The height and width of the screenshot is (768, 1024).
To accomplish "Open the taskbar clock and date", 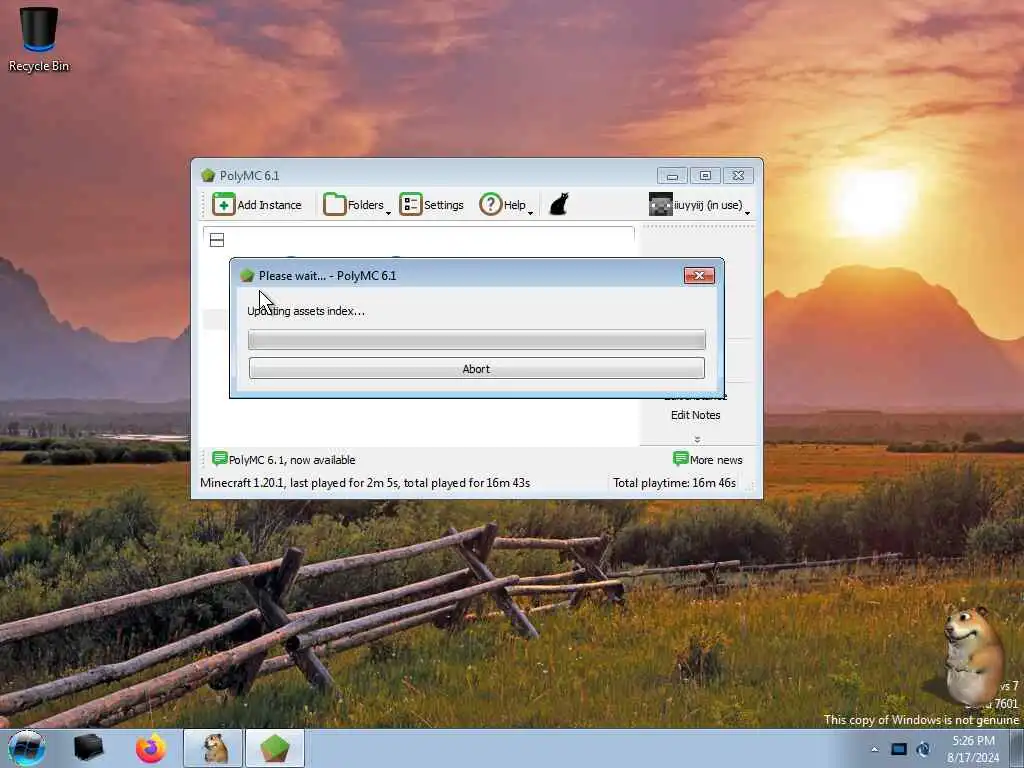I will [x=973, y=749].
